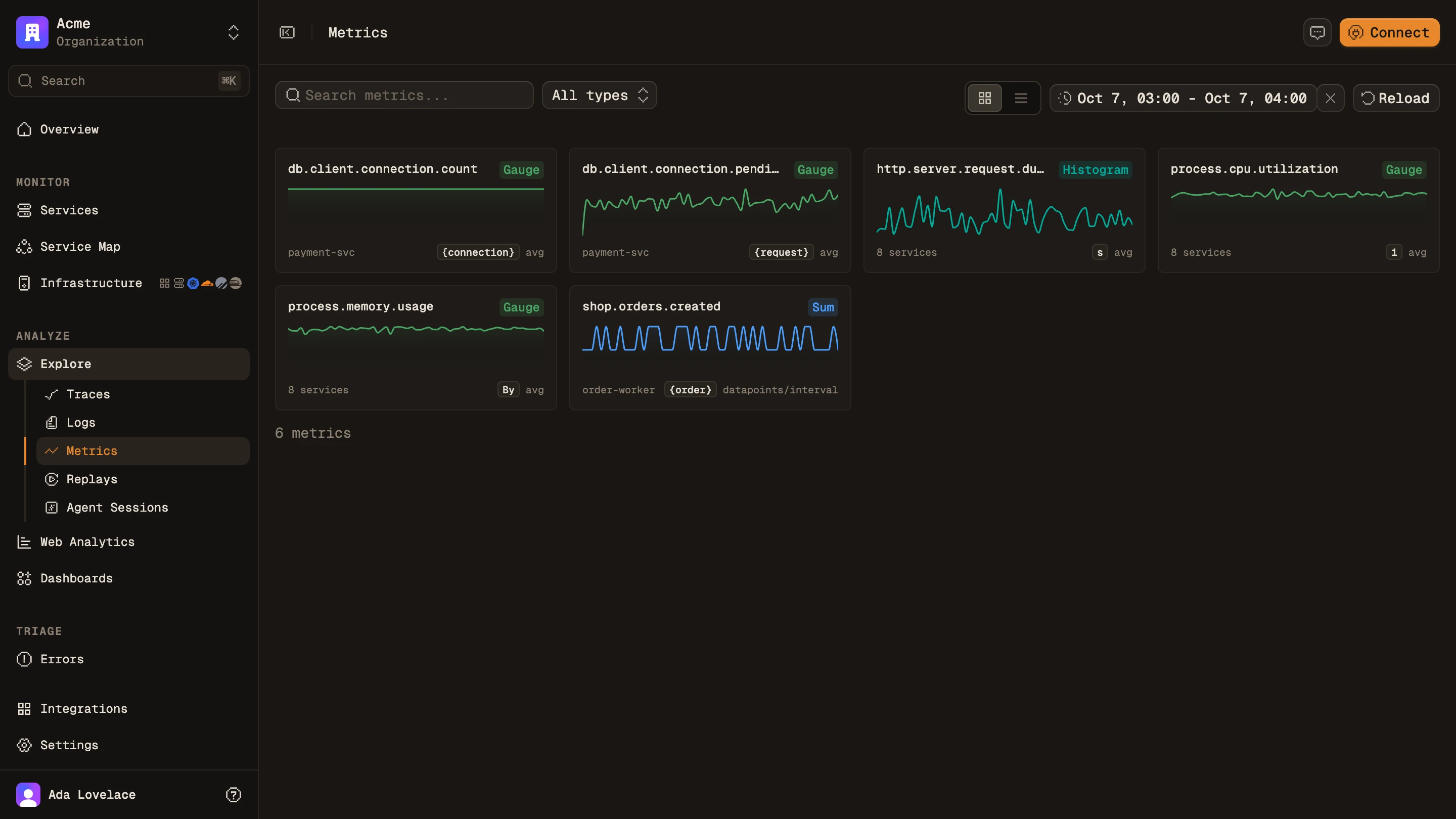
Task: Open Services in the sidebar
Action: [129, 210]
